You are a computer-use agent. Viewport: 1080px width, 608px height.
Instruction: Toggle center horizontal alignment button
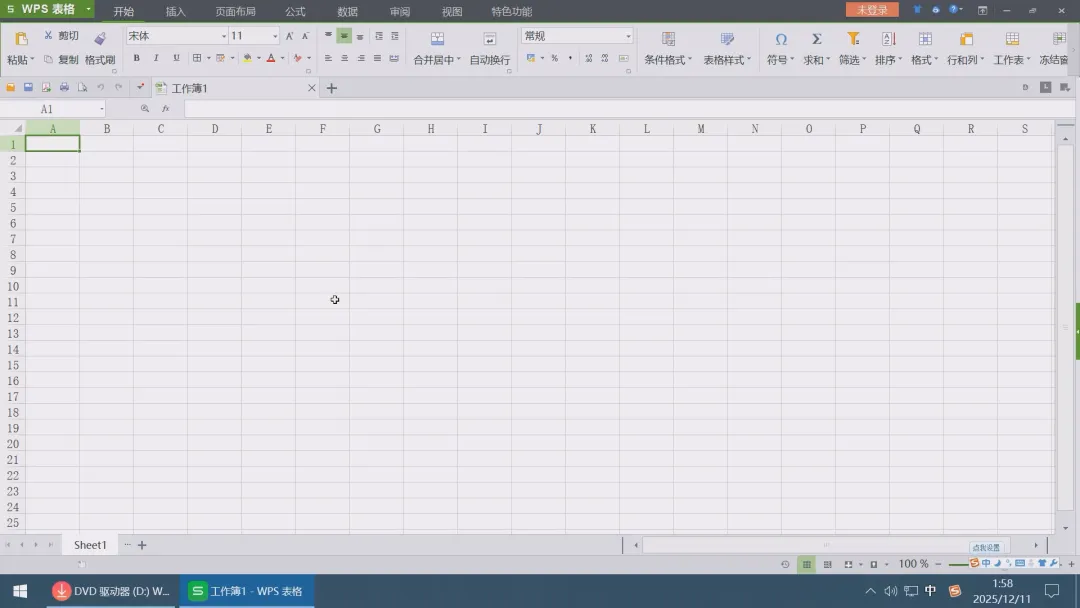344,59
